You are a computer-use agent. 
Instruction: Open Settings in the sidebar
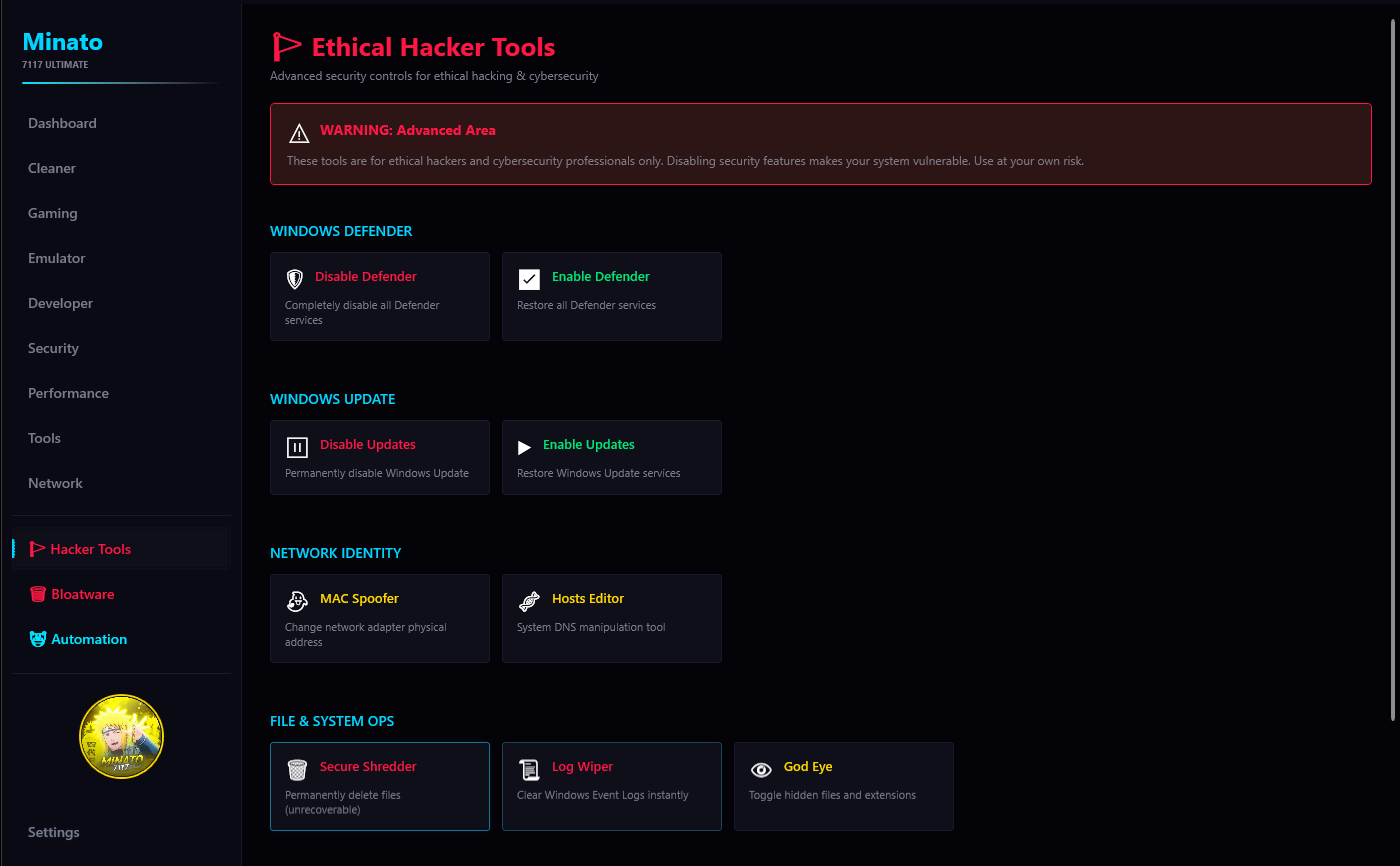pyautogui.click(x=54, y=832)
